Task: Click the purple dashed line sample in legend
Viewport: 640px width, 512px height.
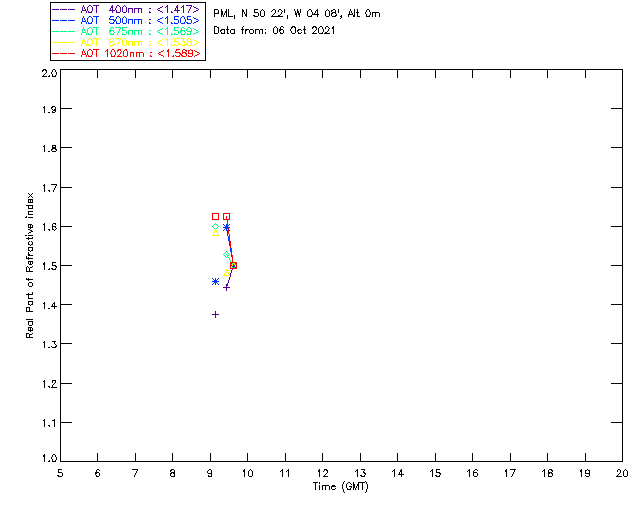Action: [x=64, y=9]
